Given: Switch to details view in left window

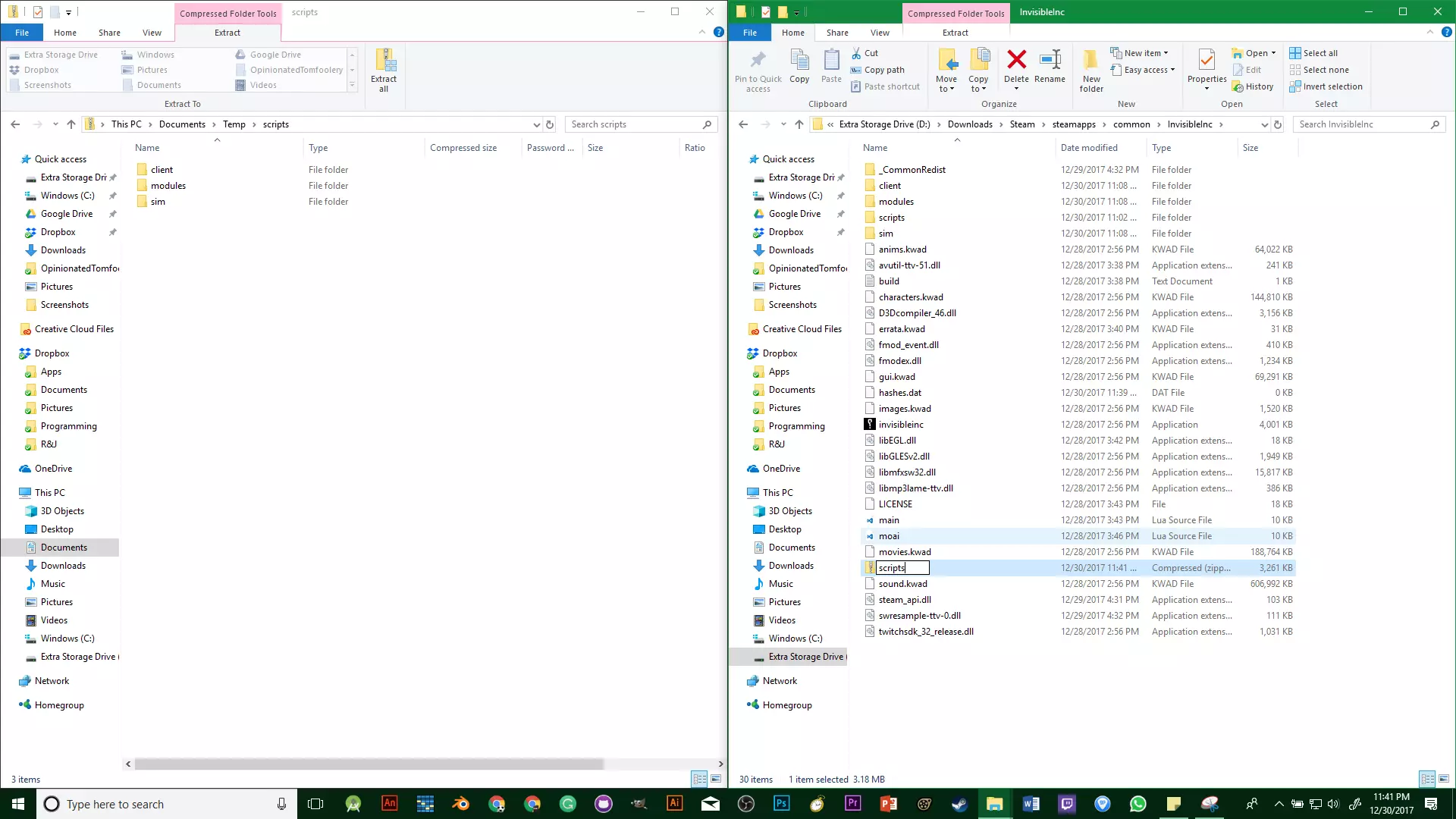Looking at the screenshot, I should point(699,779).
